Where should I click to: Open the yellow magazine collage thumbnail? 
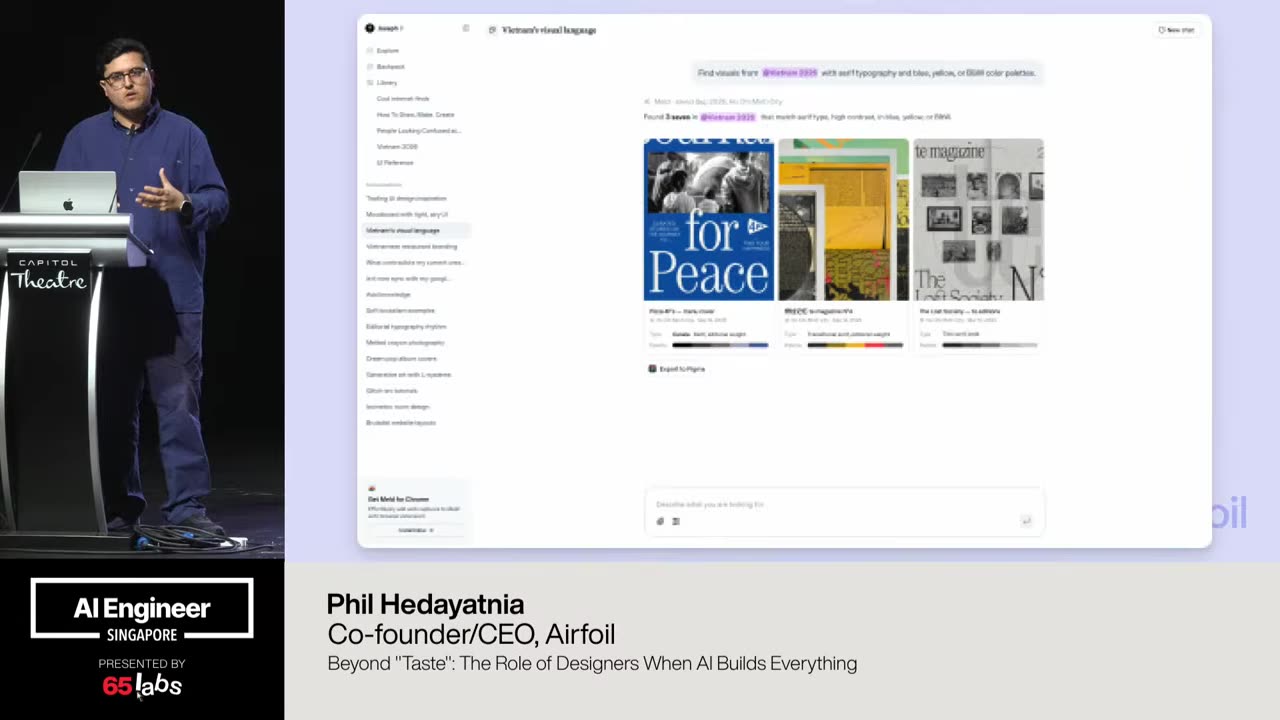(x=844, y=220)
